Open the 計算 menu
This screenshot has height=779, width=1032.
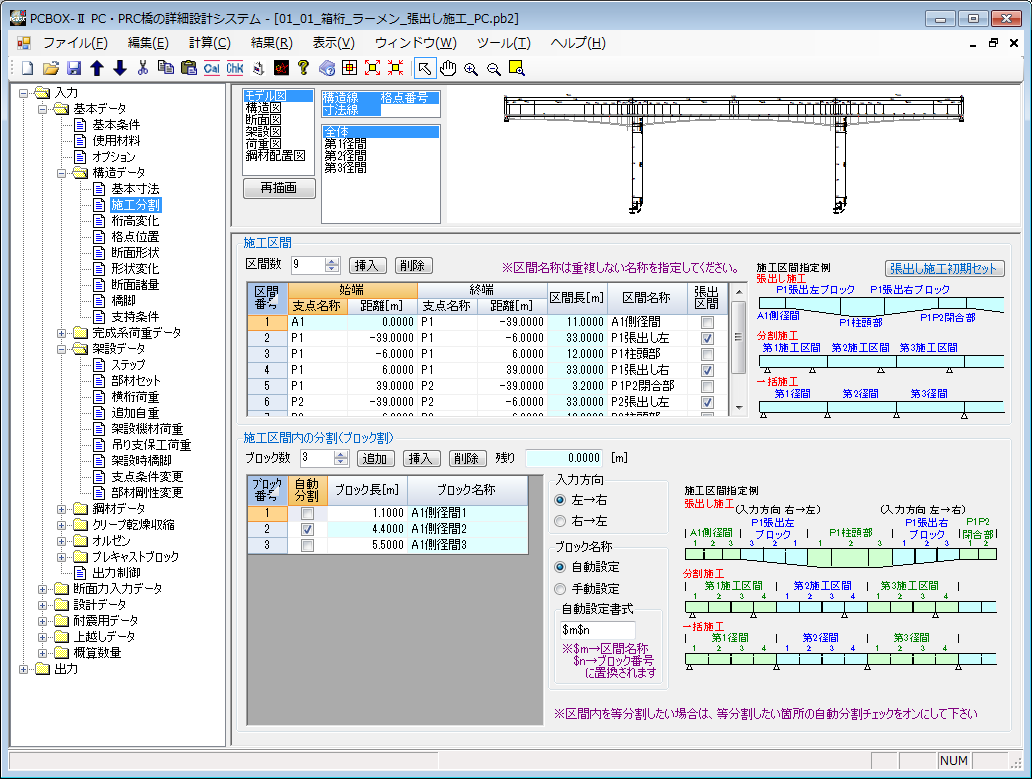pos(208,41)
